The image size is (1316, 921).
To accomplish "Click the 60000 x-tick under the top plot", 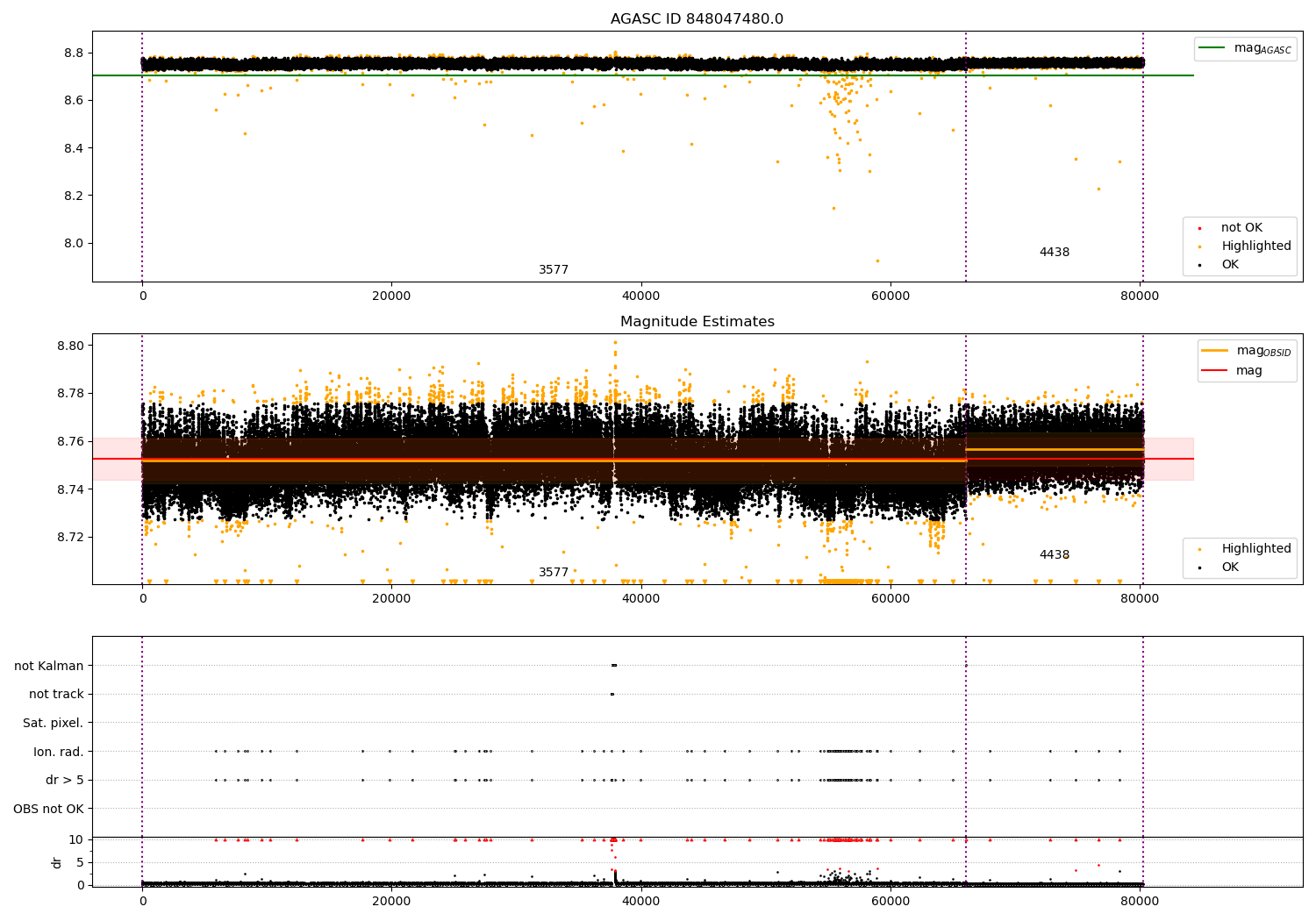I will [890, 296].
